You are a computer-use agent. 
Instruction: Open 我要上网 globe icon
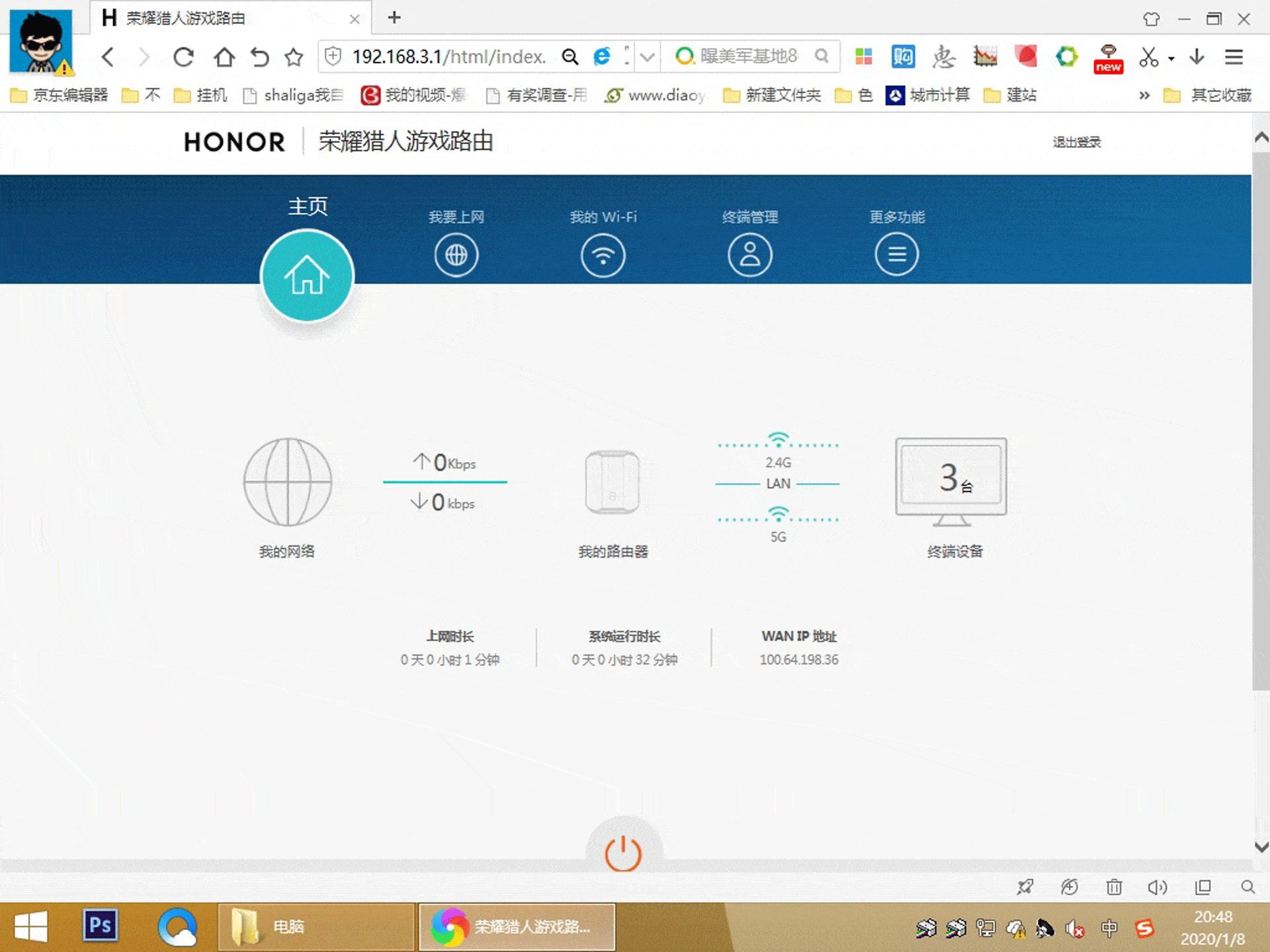[456, 255]
